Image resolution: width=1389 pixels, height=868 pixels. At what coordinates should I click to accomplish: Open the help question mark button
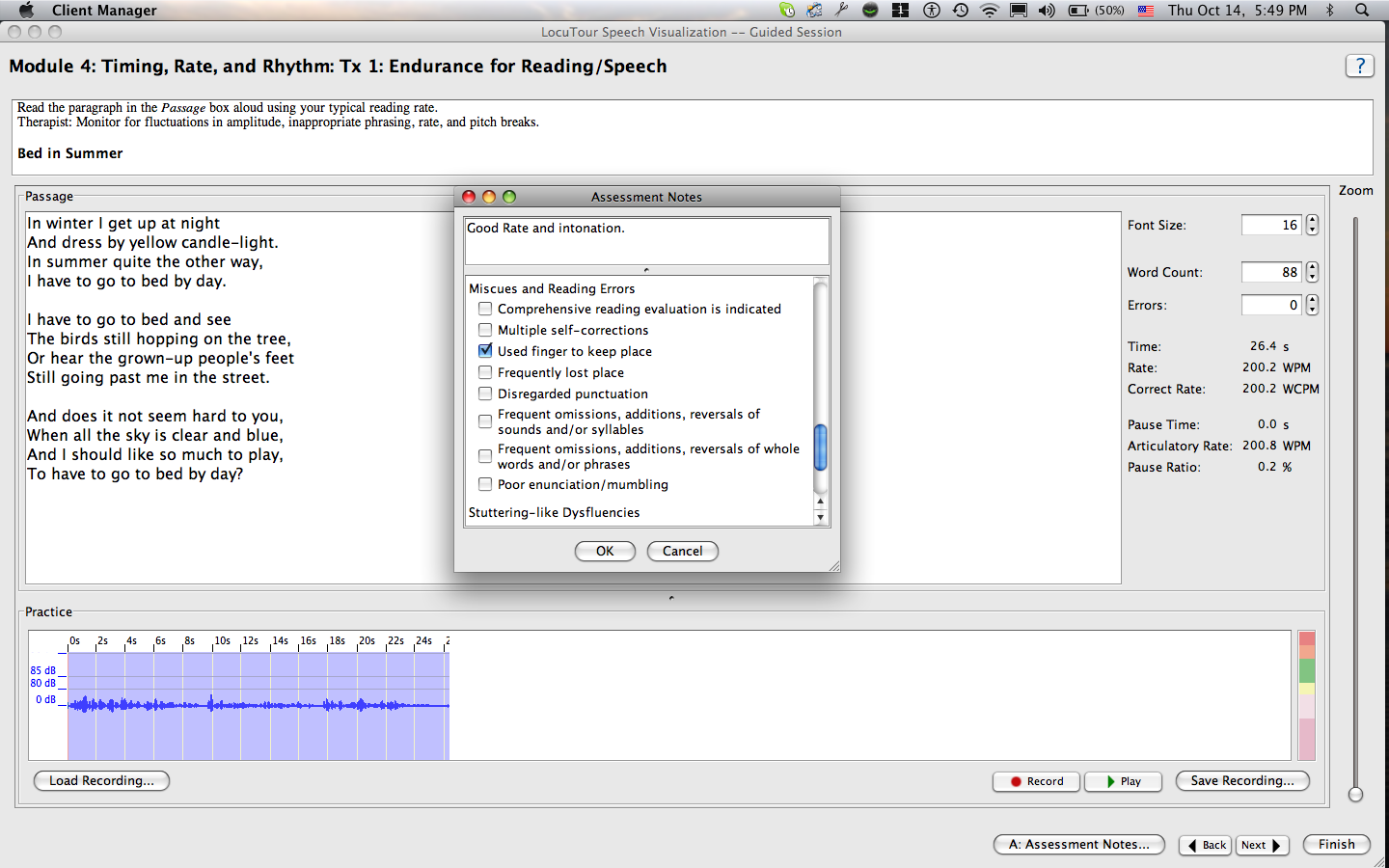click(1359, 66)
